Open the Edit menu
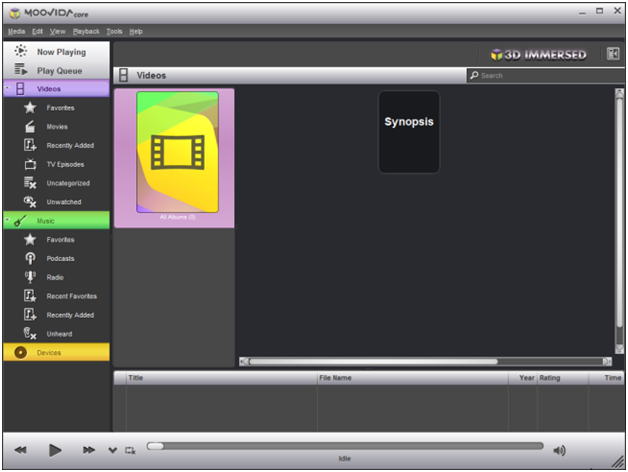The image size is (628, 472). [x=38, y=31]
